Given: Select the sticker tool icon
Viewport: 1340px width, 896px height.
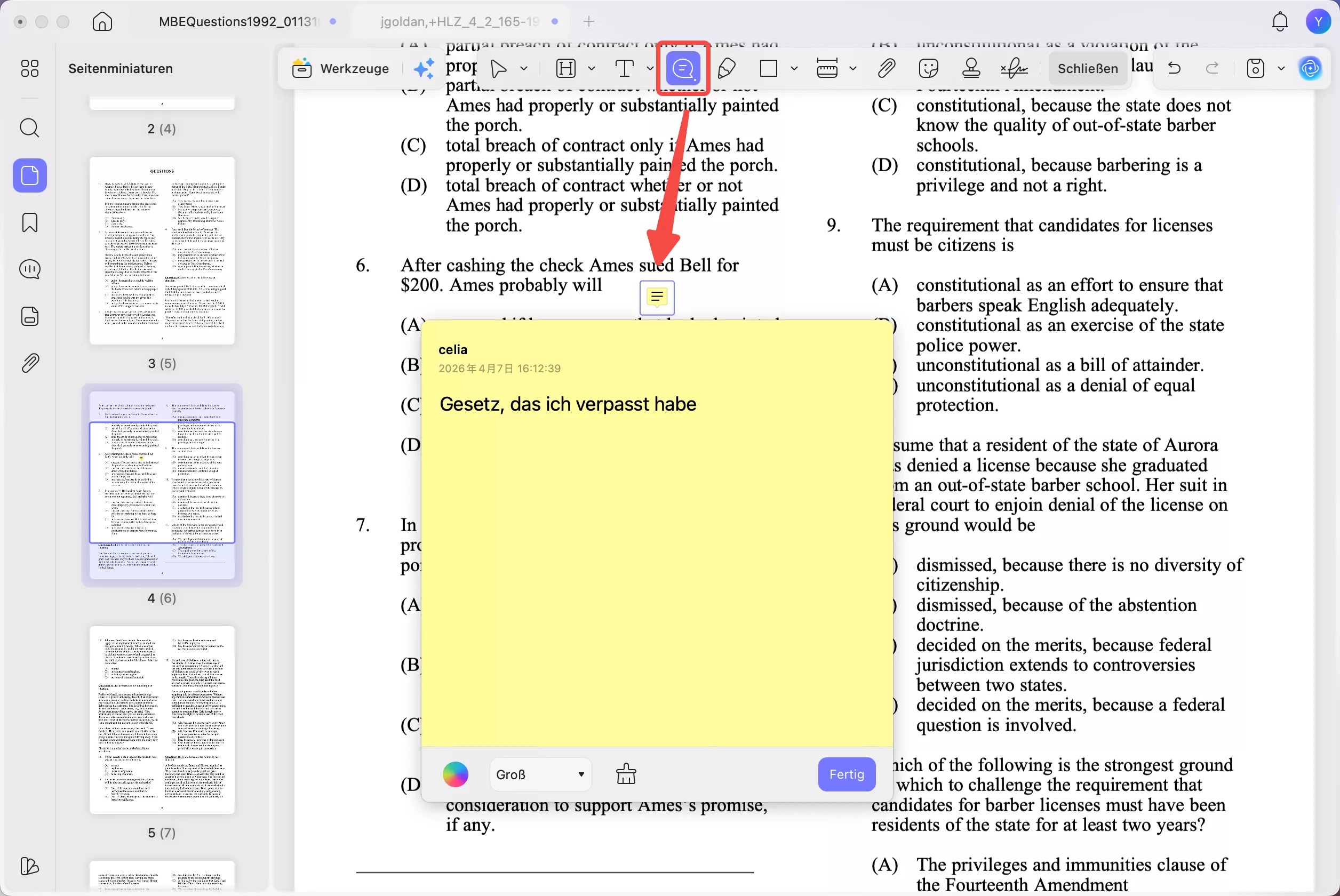Looking at the screenshot, I should click(929, 69).
